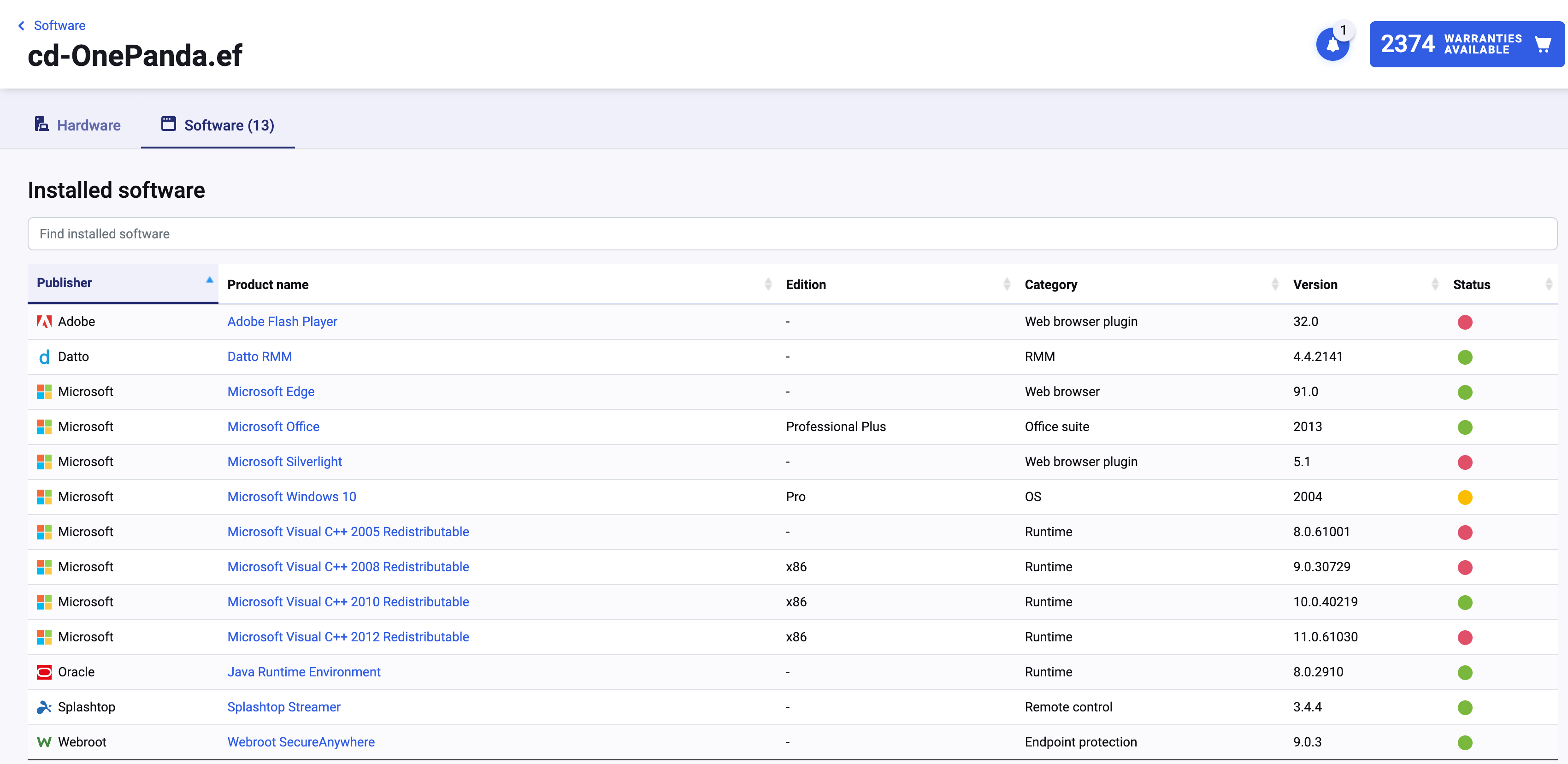Viewport: 1568px width, 764px height.
Task: Open Microsoft Silverlight product link
Action: click(284, 462)
